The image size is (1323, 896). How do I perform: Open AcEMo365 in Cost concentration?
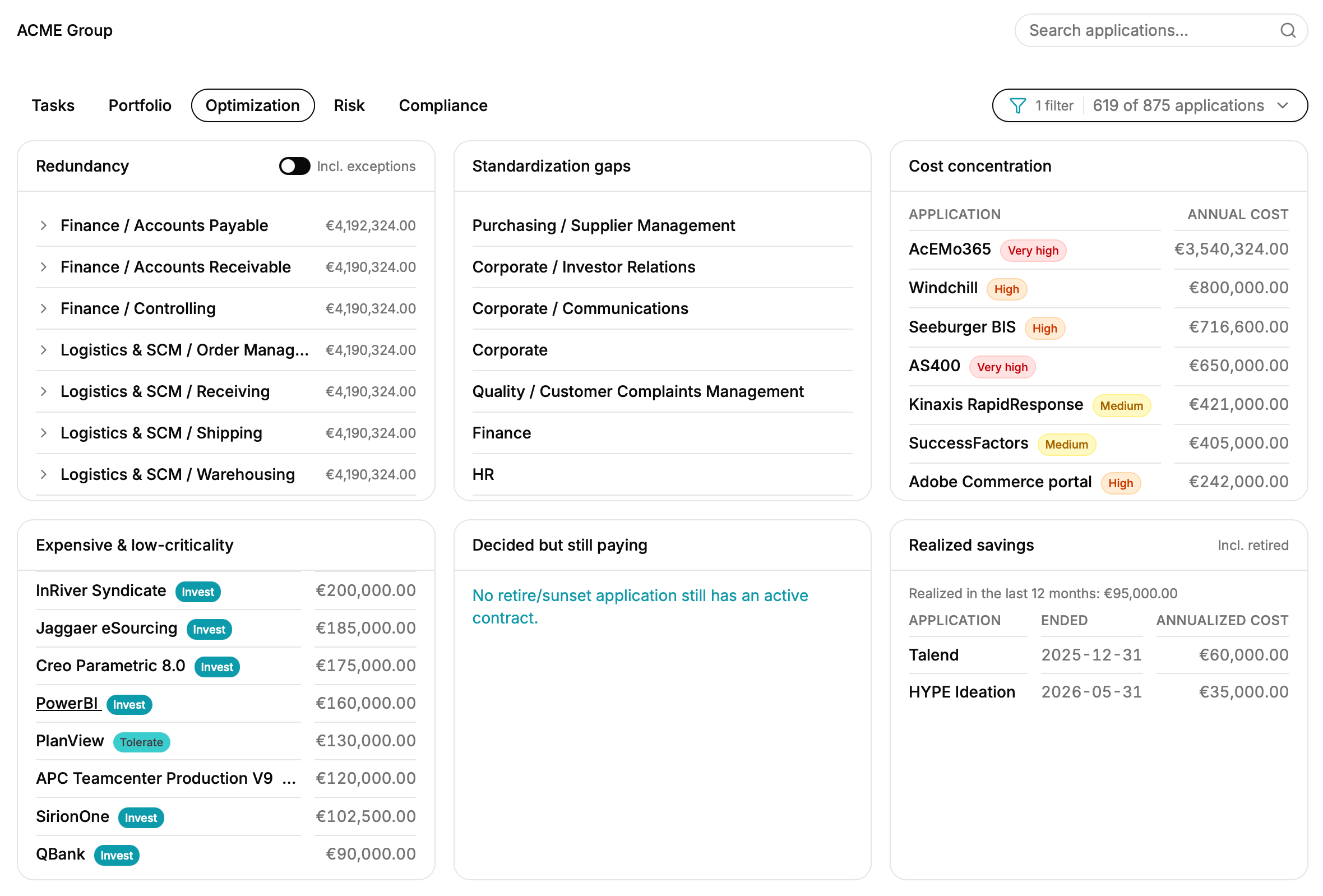[x=950, y=250]
